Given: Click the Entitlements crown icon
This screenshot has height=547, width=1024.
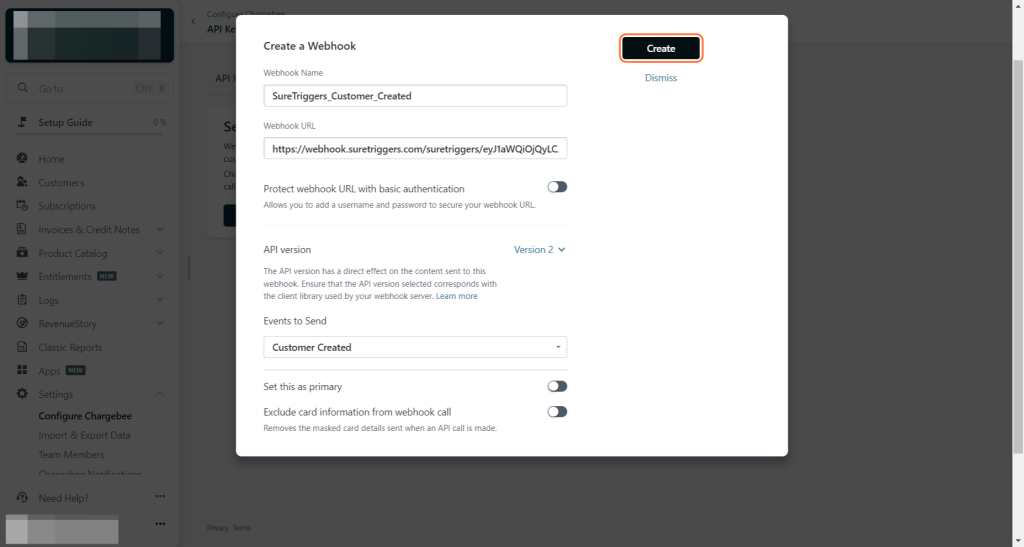Looking at the screenshot, I should (x=22, y=276).
